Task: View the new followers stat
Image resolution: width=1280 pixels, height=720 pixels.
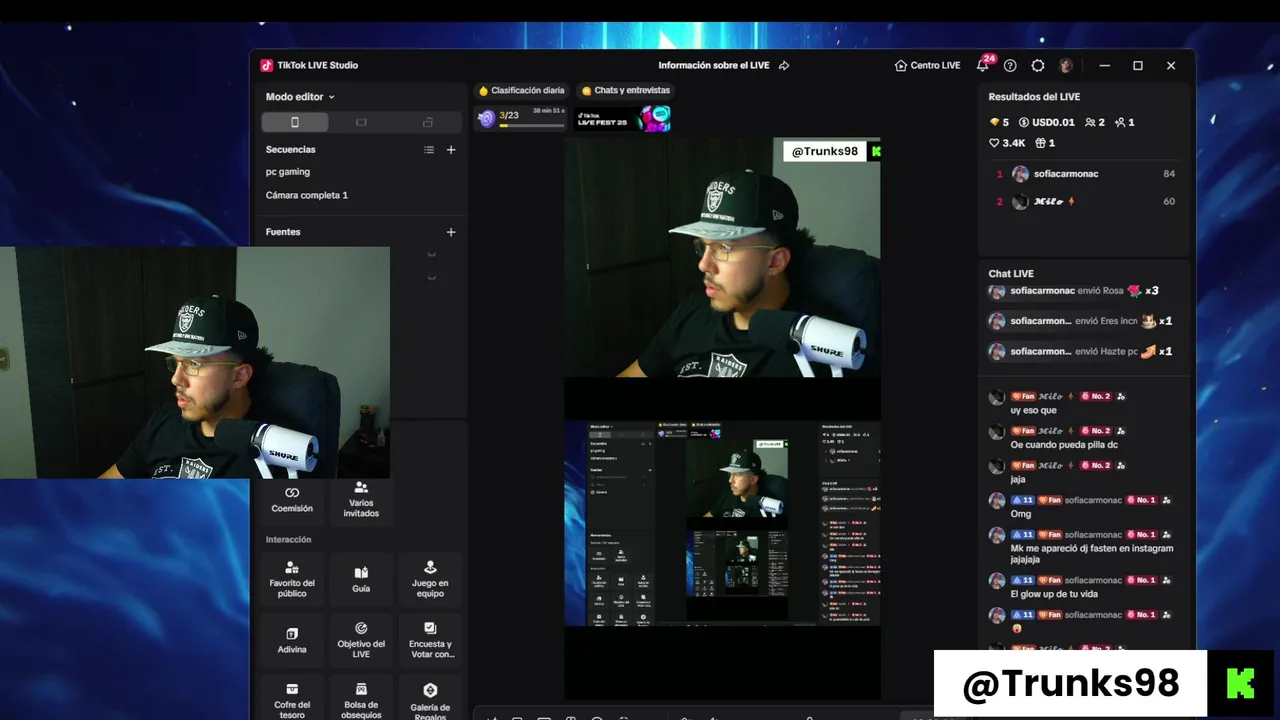Action: click(x=1125, y=122)
